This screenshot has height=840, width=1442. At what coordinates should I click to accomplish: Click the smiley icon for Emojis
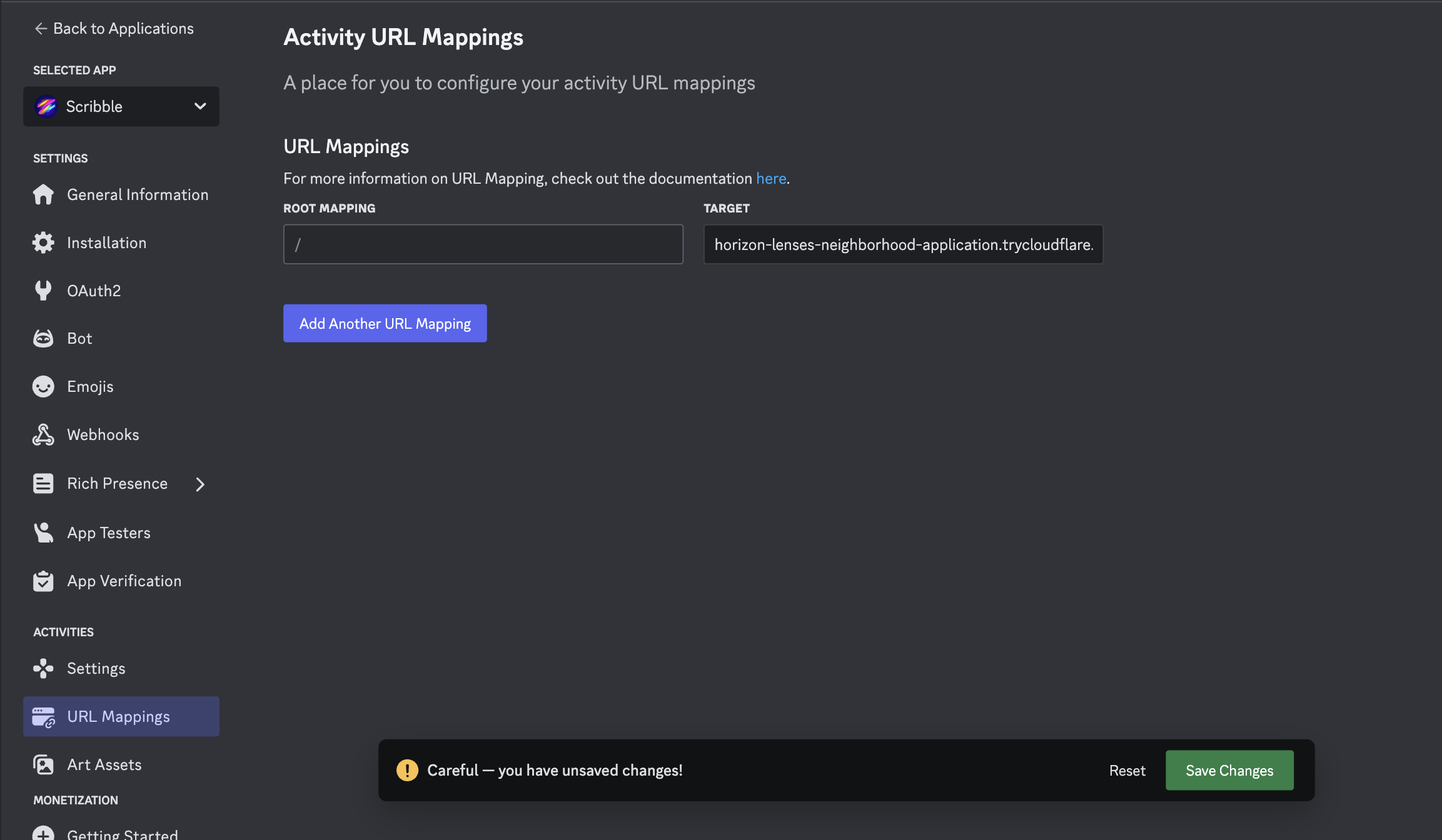click(43, 386)
